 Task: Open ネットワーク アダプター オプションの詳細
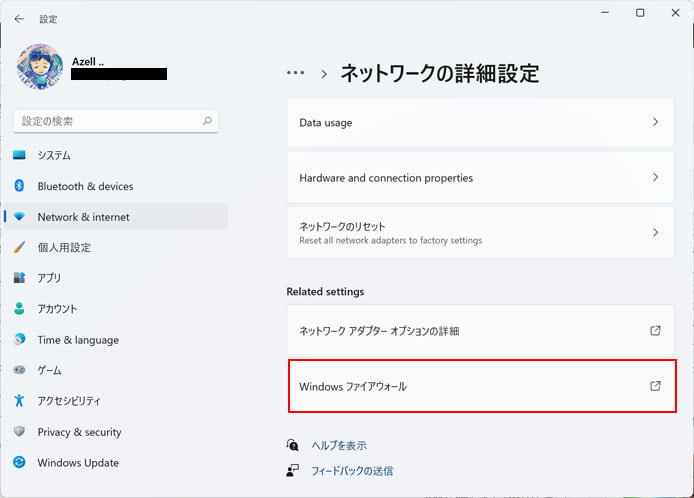[480, 331]
